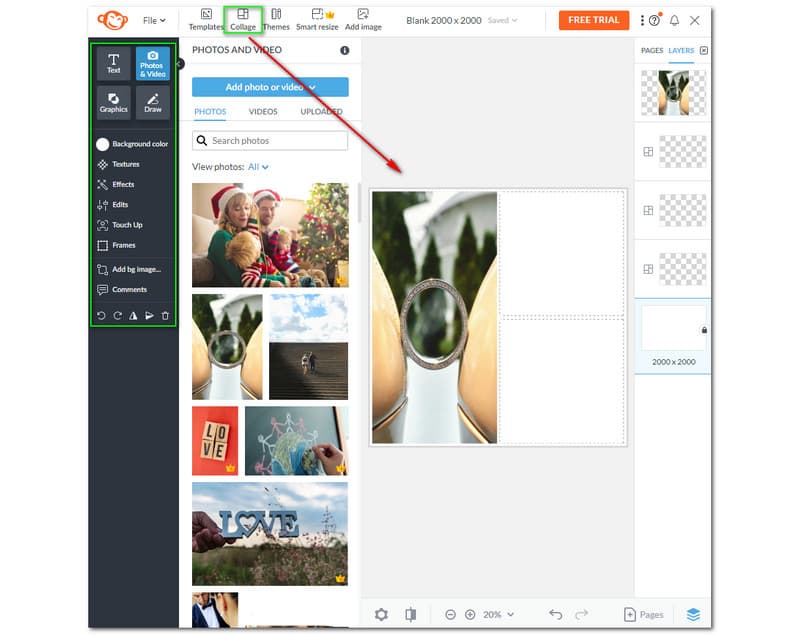Image resolution: width=800 pixels, height=635 pixels.
Task: Select the chalk globe drawing photo thumbnail
Action: [296, 441]
